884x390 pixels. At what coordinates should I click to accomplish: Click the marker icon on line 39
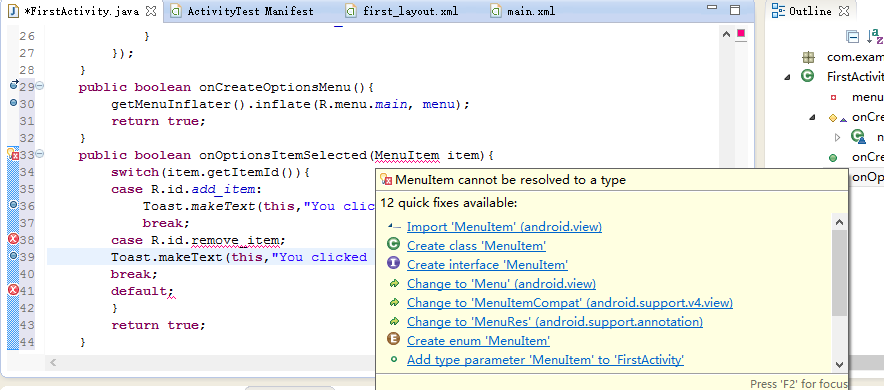click(x=14, y=256)
